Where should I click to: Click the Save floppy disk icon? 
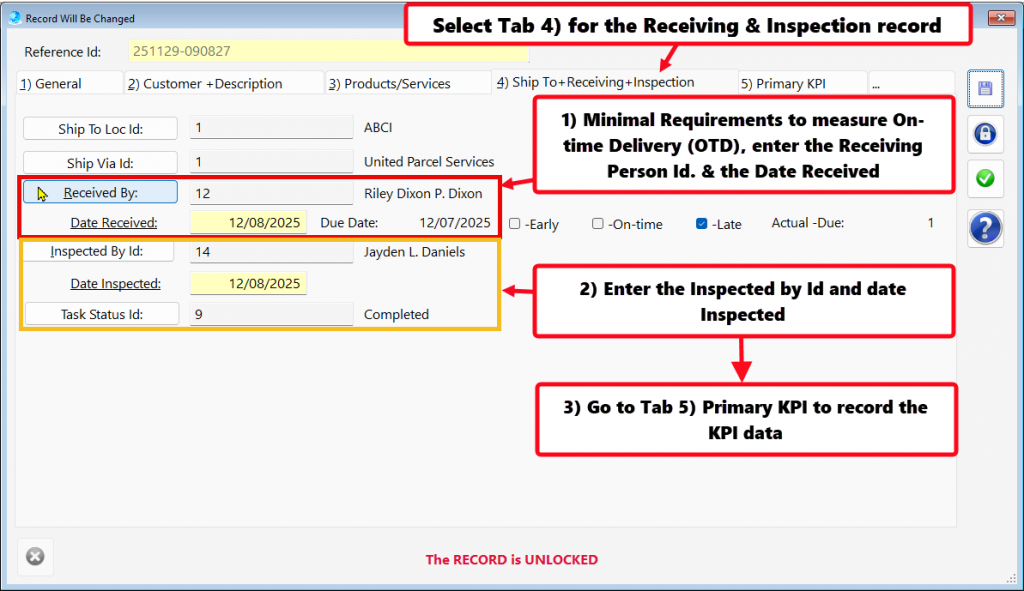click(985, 90)
